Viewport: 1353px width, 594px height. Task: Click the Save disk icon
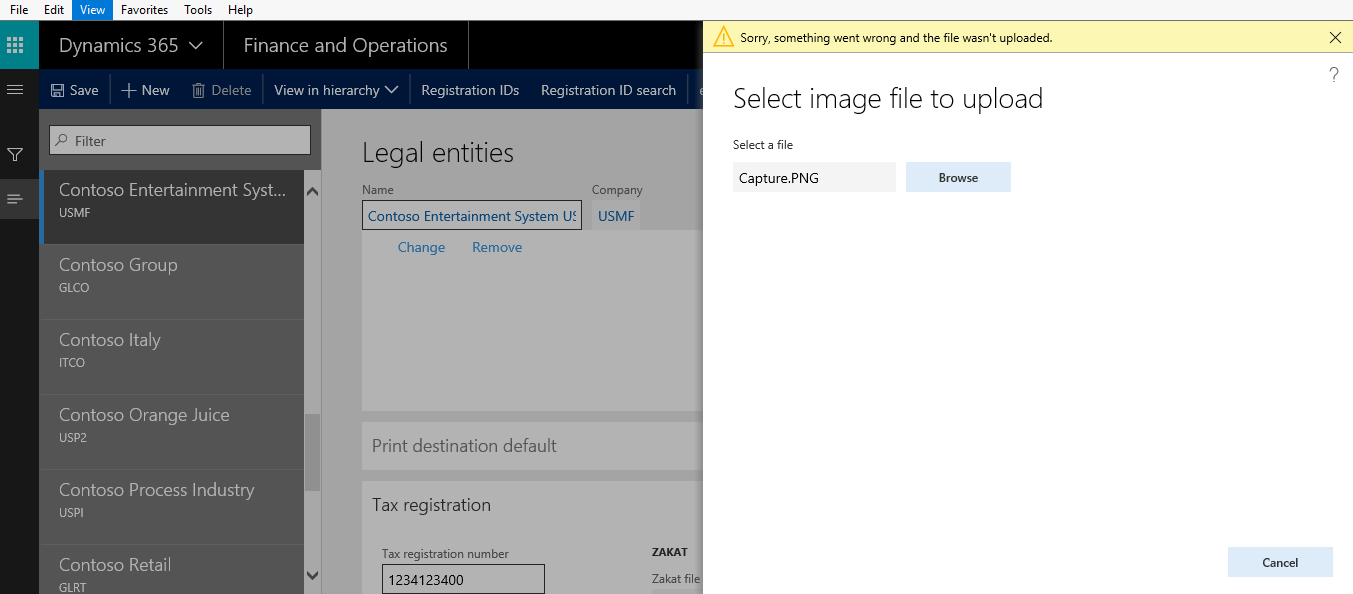click(x=58, y=90)
